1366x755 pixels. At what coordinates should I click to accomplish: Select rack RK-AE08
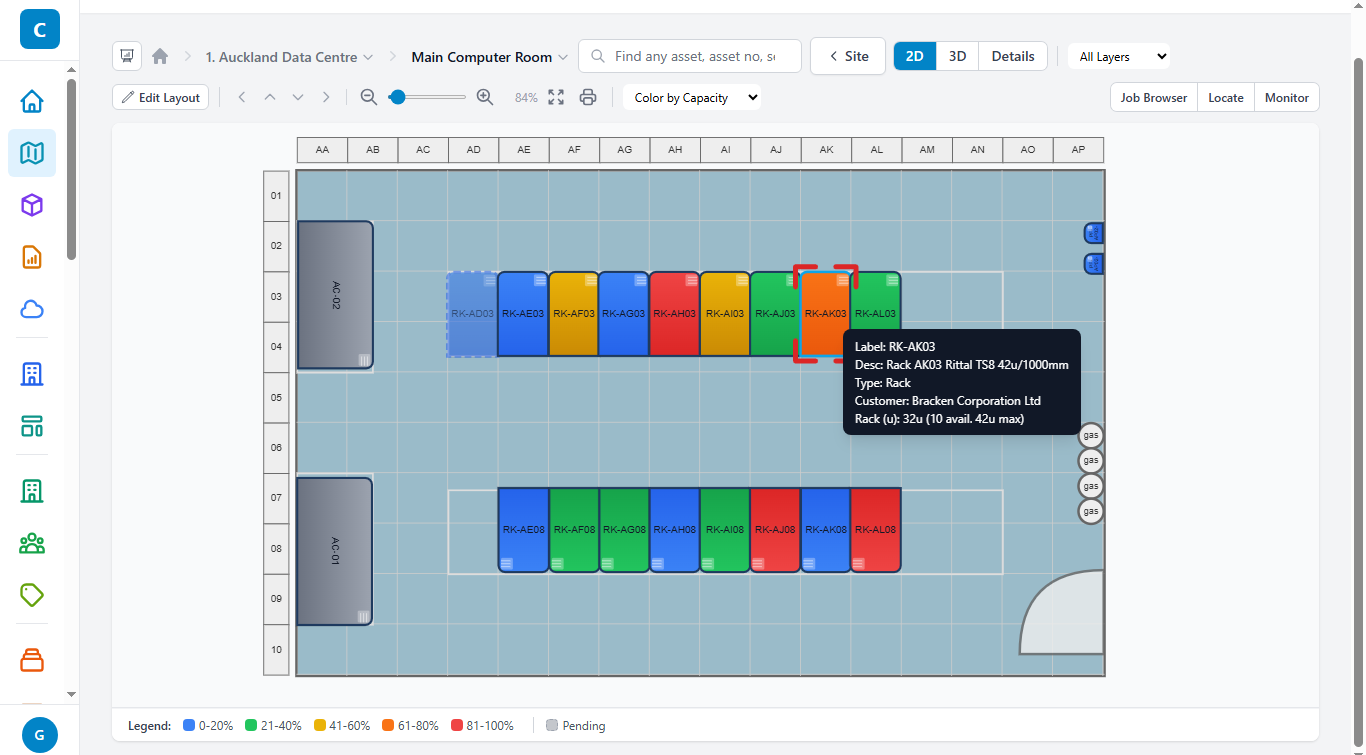(523, 530)
